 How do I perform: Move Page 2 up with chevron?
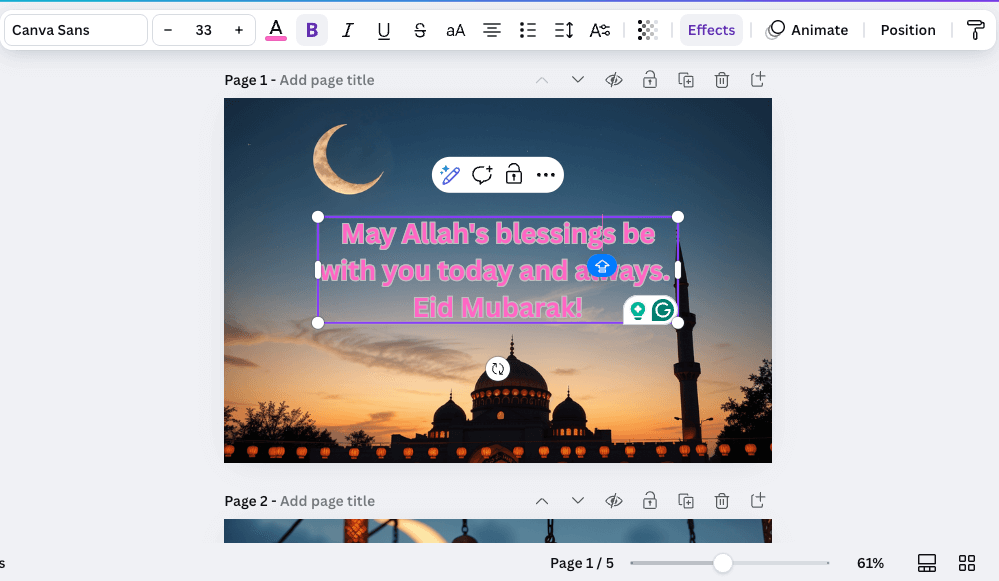coord(541,501)
